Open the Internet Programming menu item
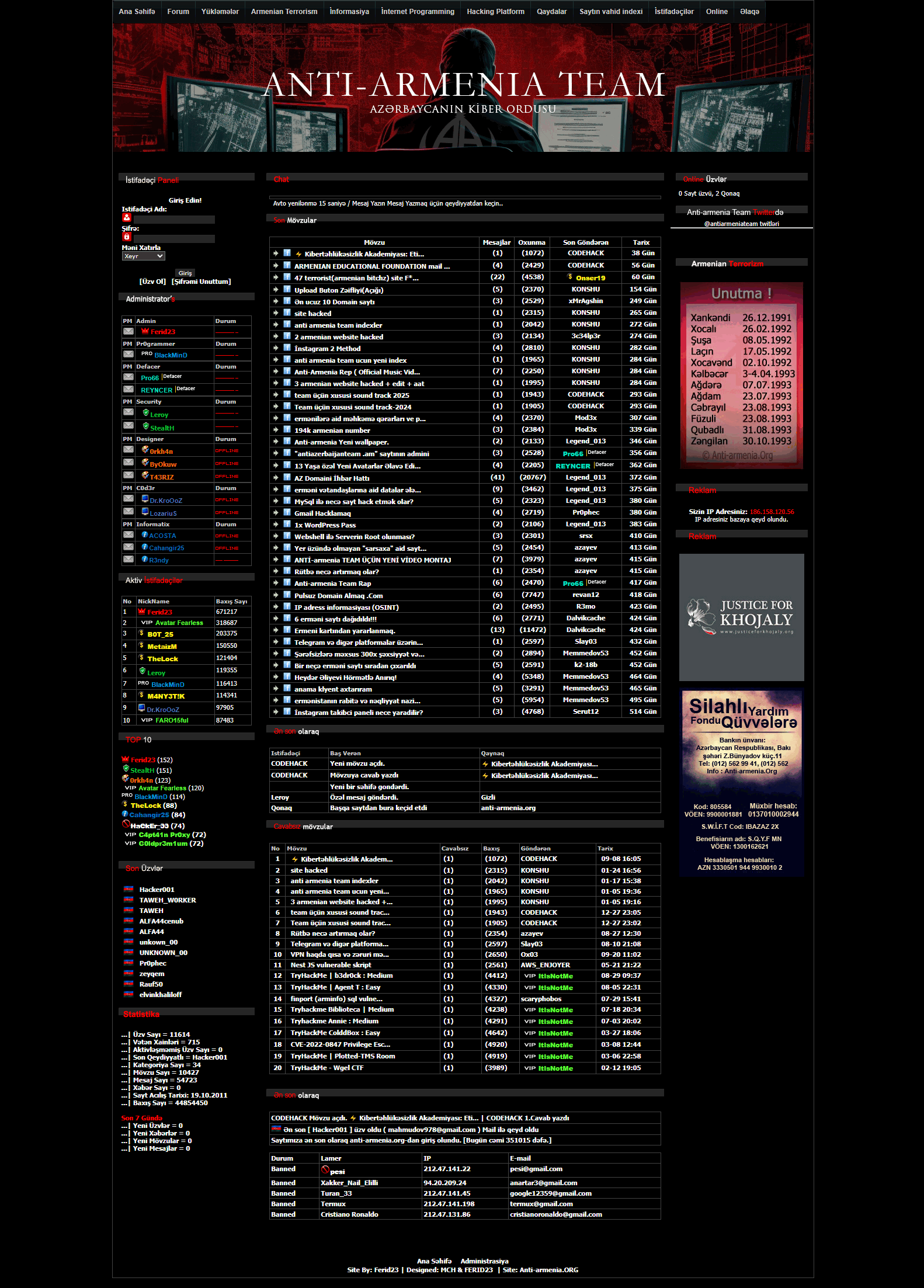The width and height of the screenshot is (924, 1288). point(418,12)
